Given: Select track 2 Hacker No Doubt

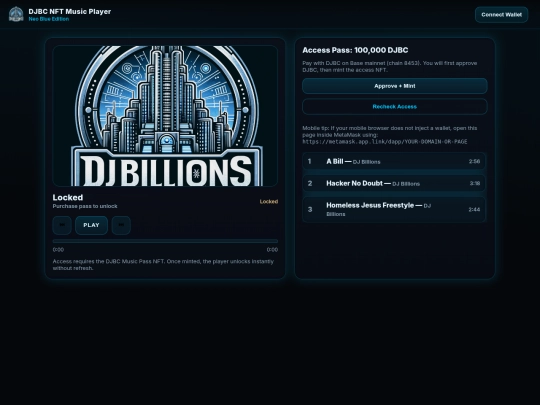Looking at the screenshot, I should coord(394,183).
